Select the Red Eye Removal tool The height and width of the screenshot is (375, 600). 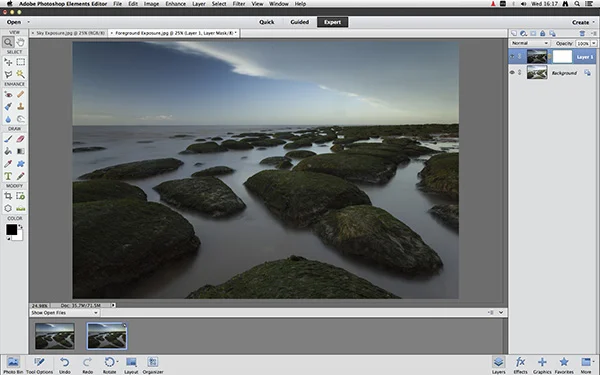click(8, 94)
